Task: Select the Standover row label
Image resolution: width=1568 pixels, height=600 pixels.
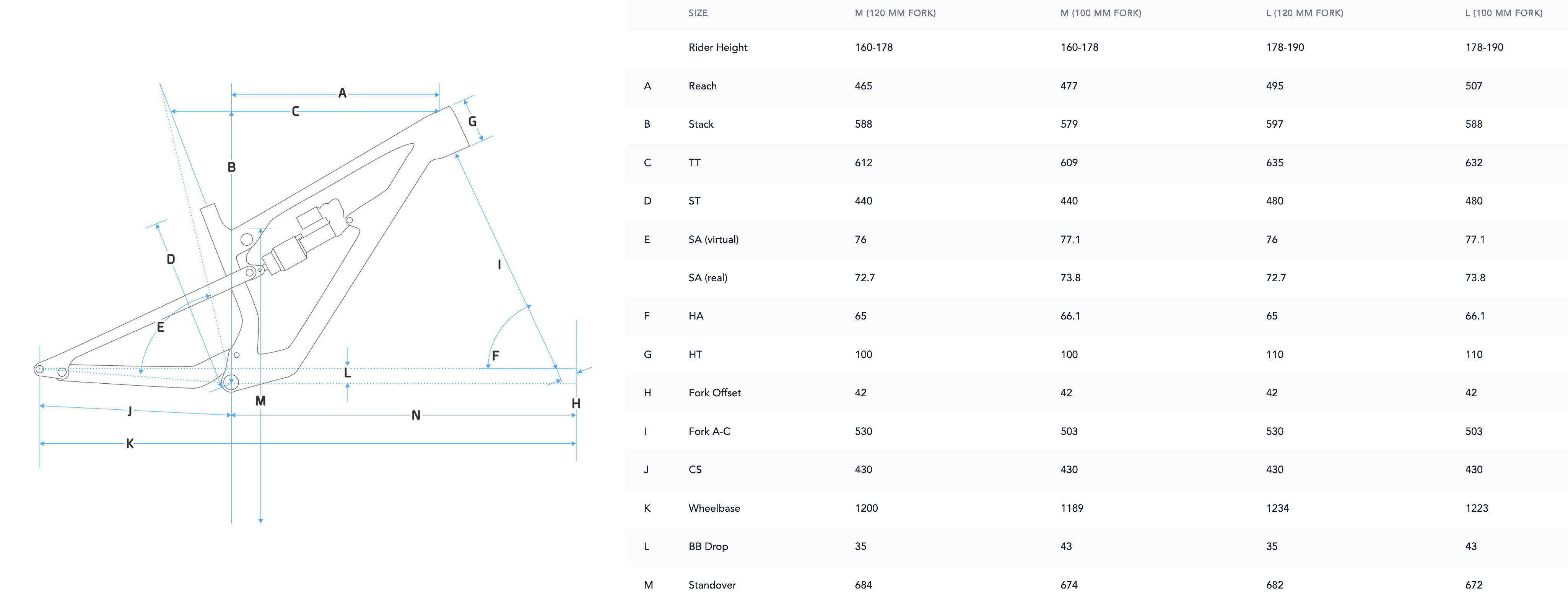Action: click(712, 585)
